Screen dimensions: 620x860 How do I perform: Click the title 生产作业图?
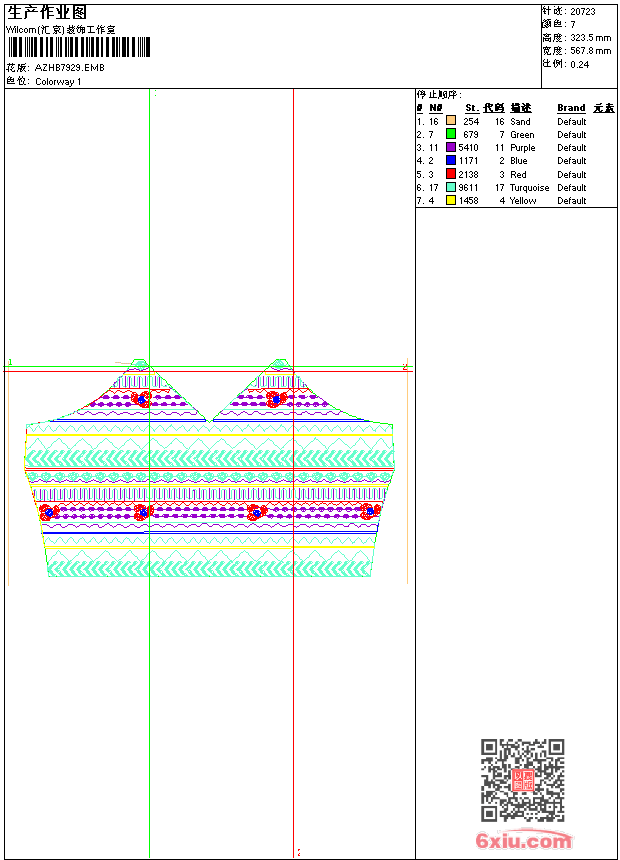(47, 13)
